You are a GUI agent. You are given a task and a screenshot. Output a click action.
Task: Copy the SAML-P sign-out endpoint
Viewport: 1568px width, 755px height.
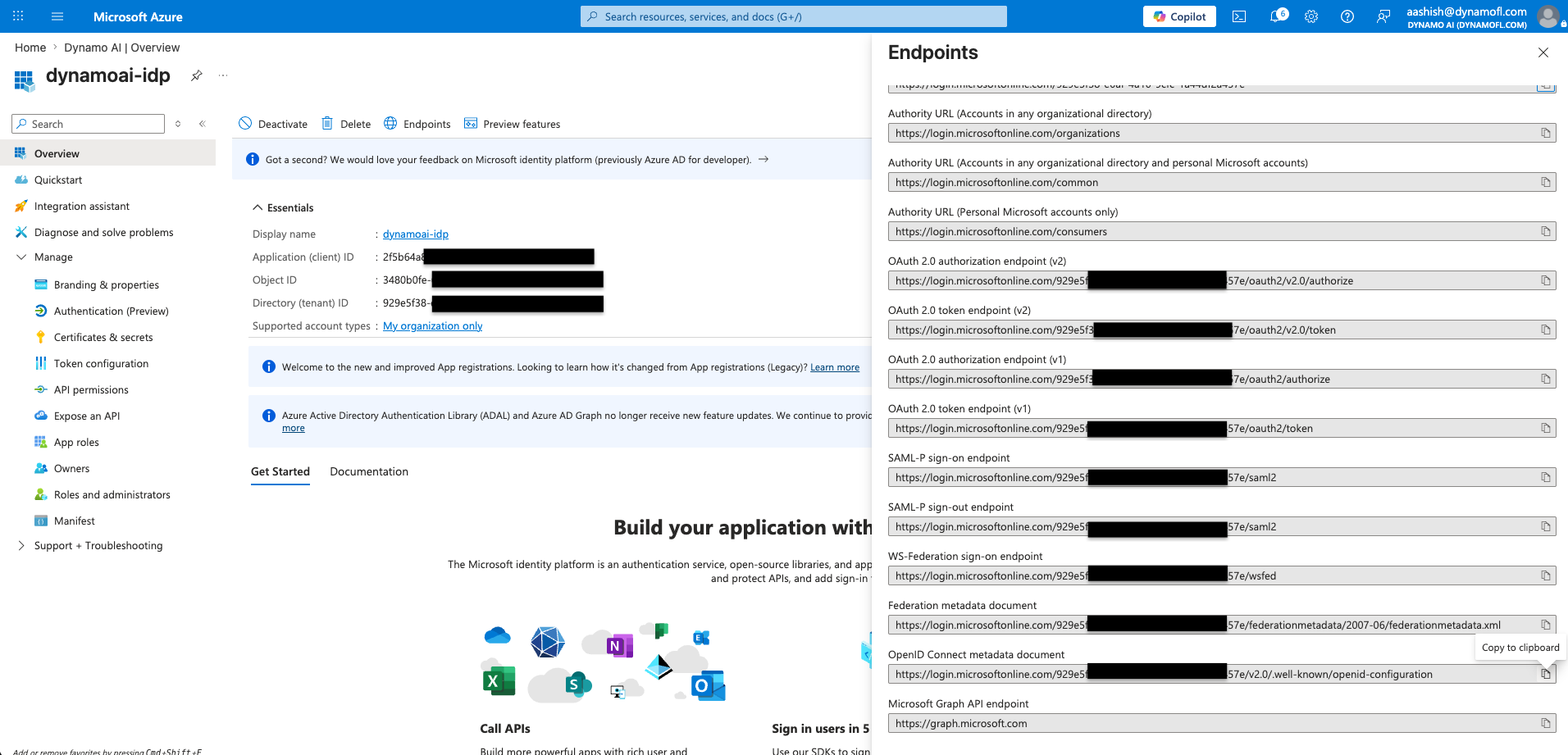[x=1546, y=526]
